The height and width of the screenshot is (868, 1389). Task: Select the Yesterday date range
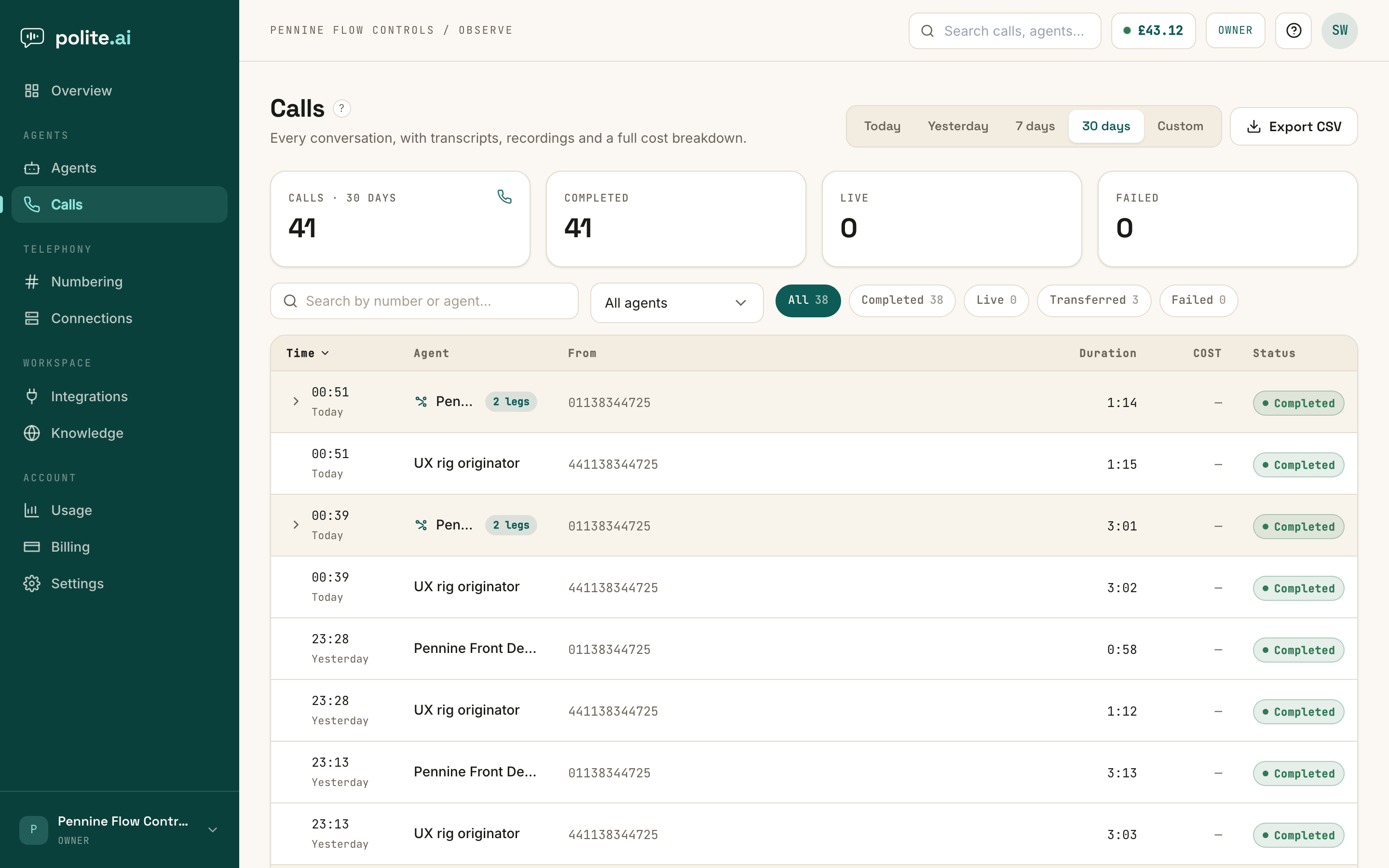958,126
